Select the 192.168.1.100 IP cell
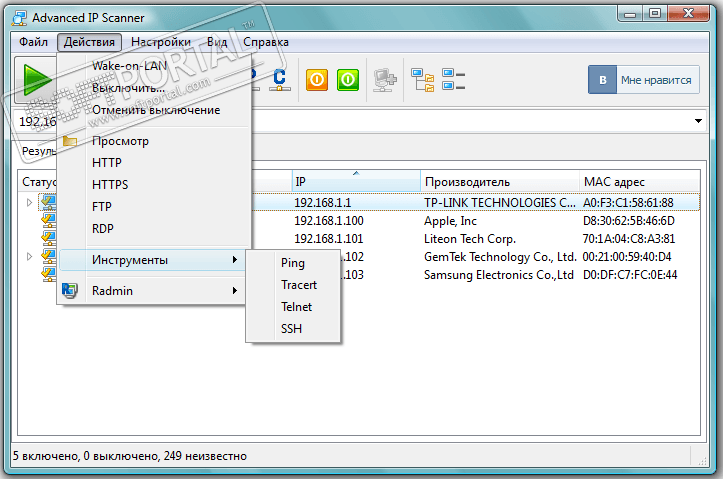This screenshot has width=723, height=479. tap(329, 221)
